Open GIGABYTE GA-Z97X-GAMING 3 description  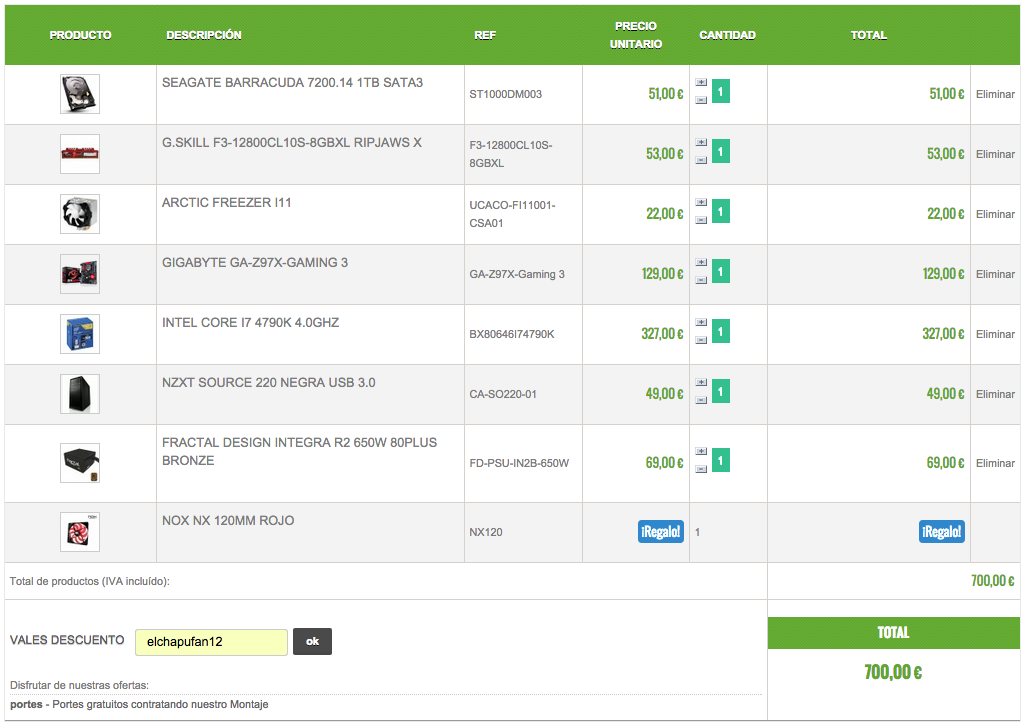tap(255, 263)
